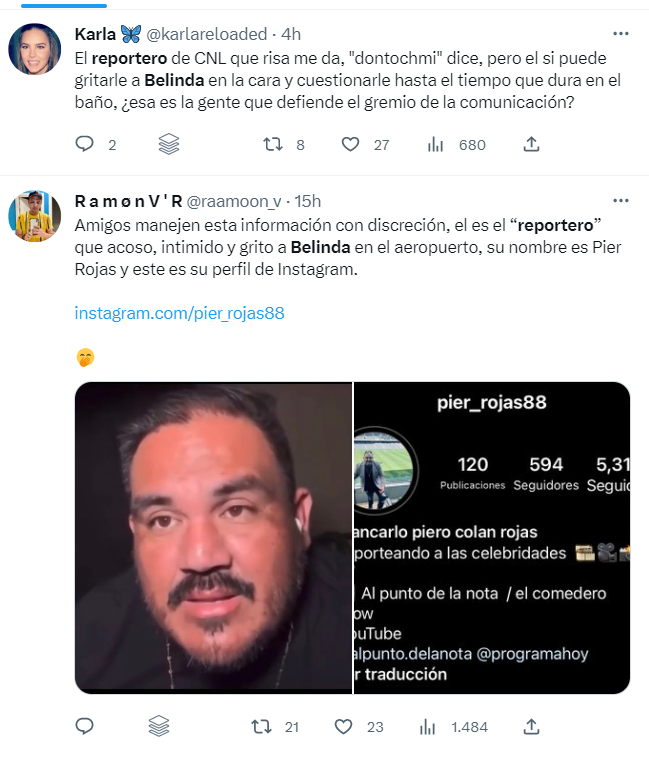Open instagram.com/pier_rojas88 link
The image size is (649, 757).
[x=179, y=313]
